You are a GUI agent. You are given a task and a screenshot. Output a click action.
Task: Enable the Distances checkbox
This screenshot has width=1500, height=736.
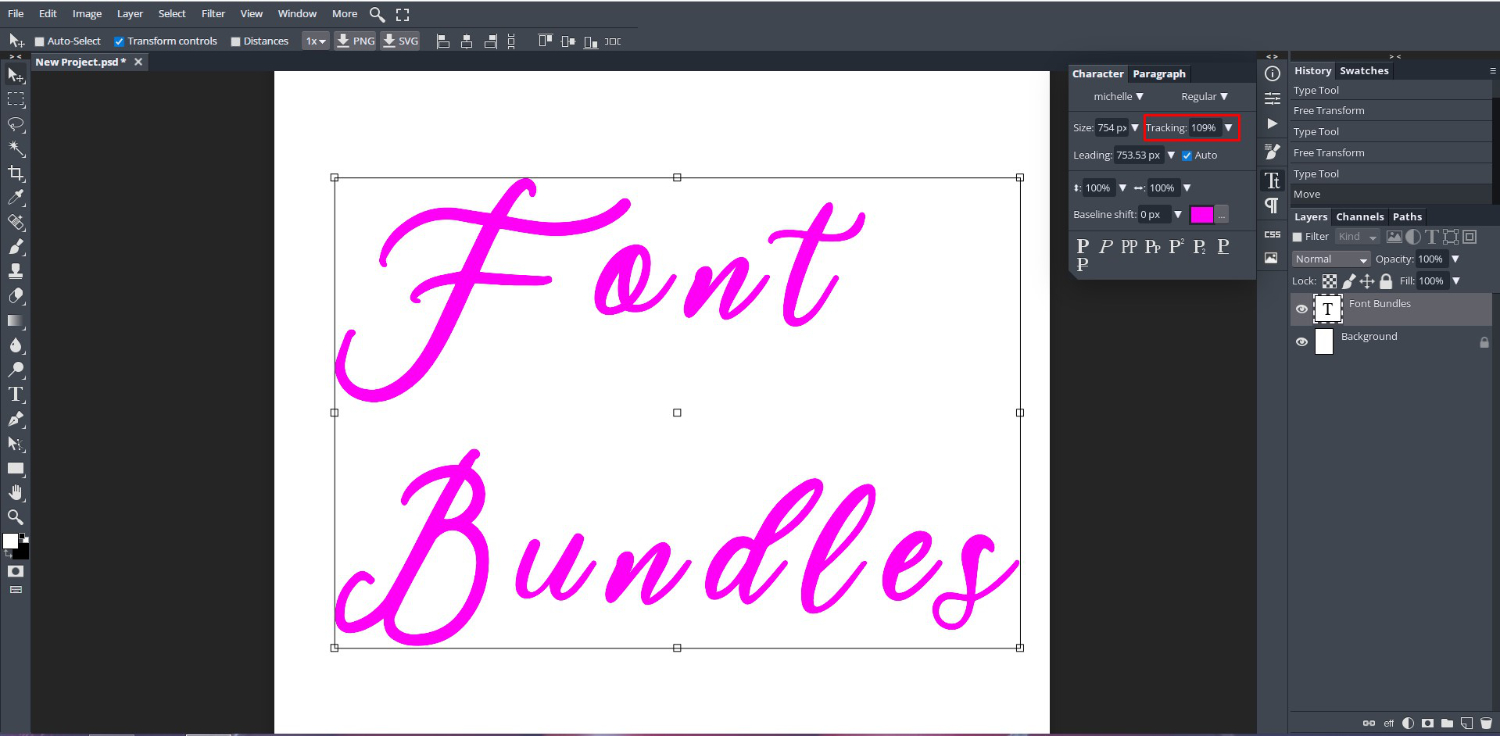(236, 42)
